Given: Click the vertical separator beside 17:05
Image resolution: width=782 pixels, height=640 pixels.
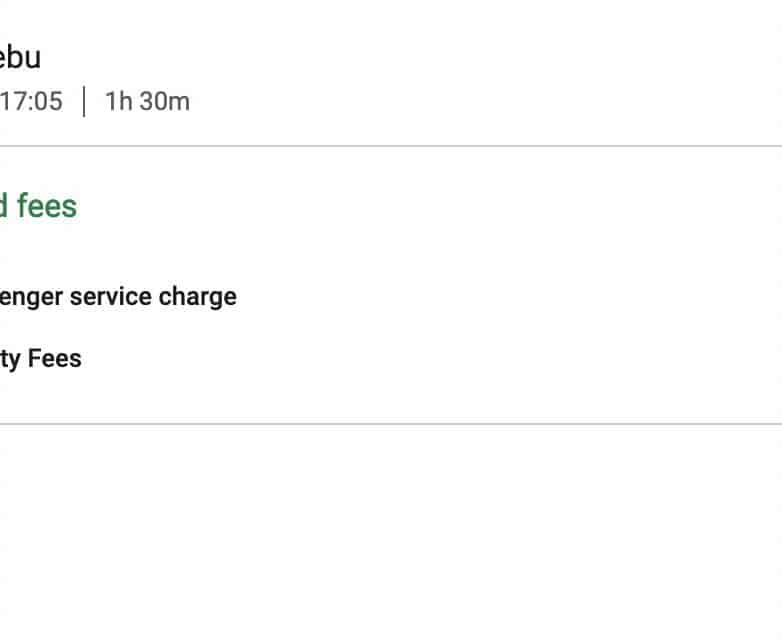Looking at the screenshot, I should click(x=84, y=102).
